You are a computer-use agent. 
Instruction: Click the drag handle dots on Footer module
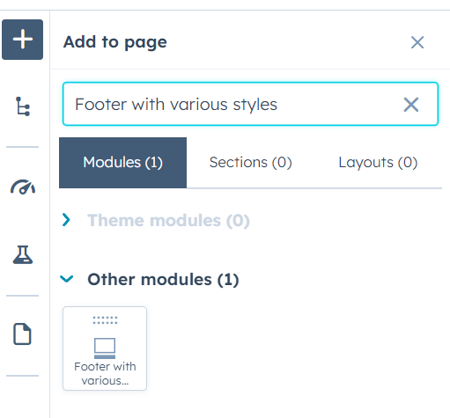pyautogui.click(x=105, y=320)
